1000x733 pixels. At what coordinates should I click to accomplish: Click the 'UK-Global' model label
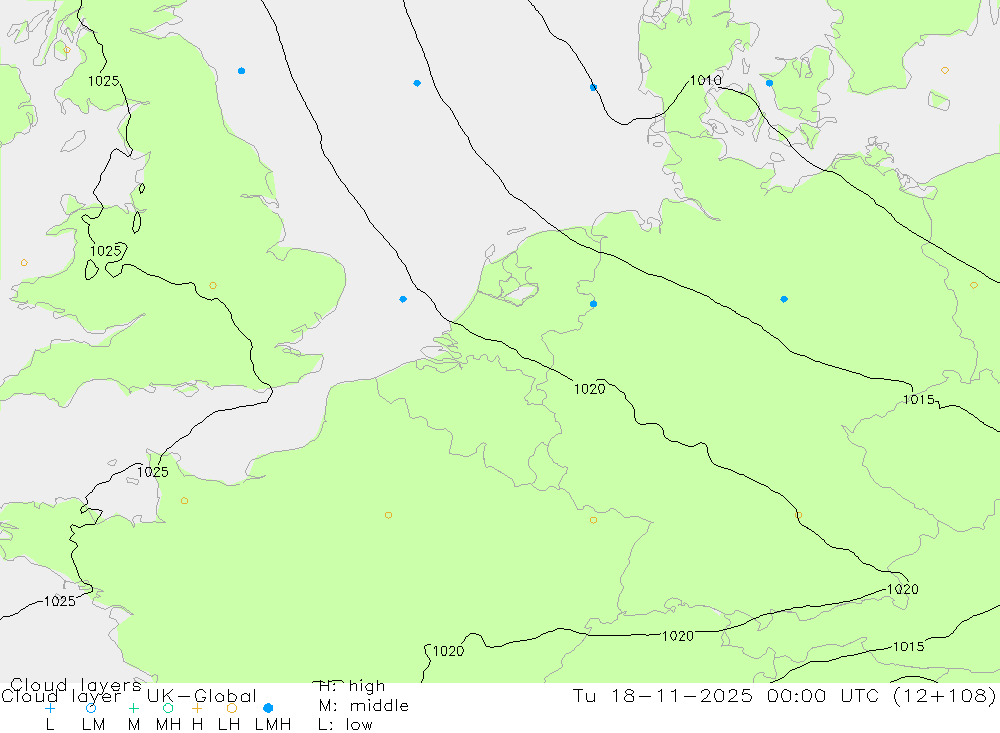(202, 696)
